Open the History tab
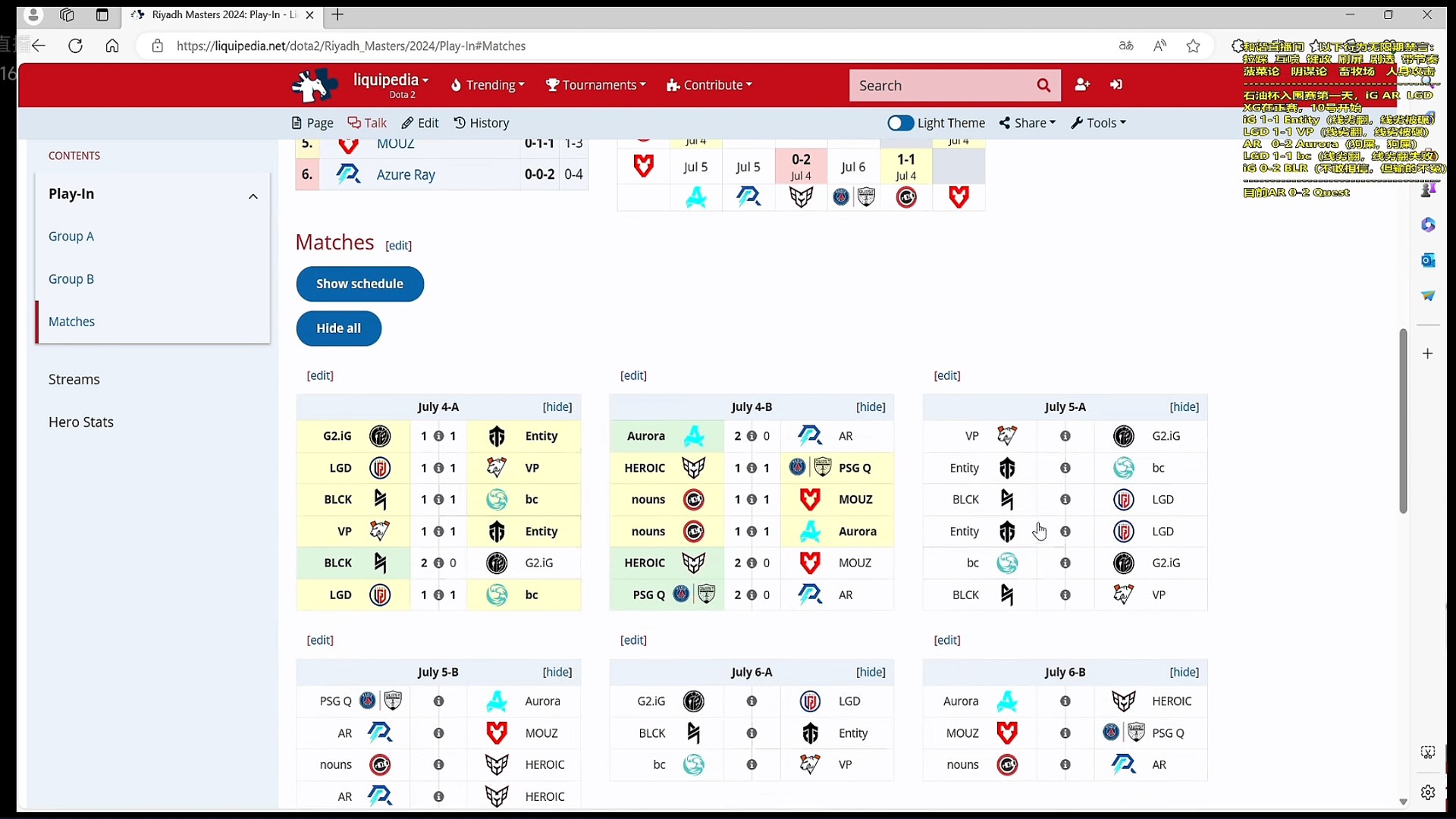1456x819 pixels. coord(481,123)
